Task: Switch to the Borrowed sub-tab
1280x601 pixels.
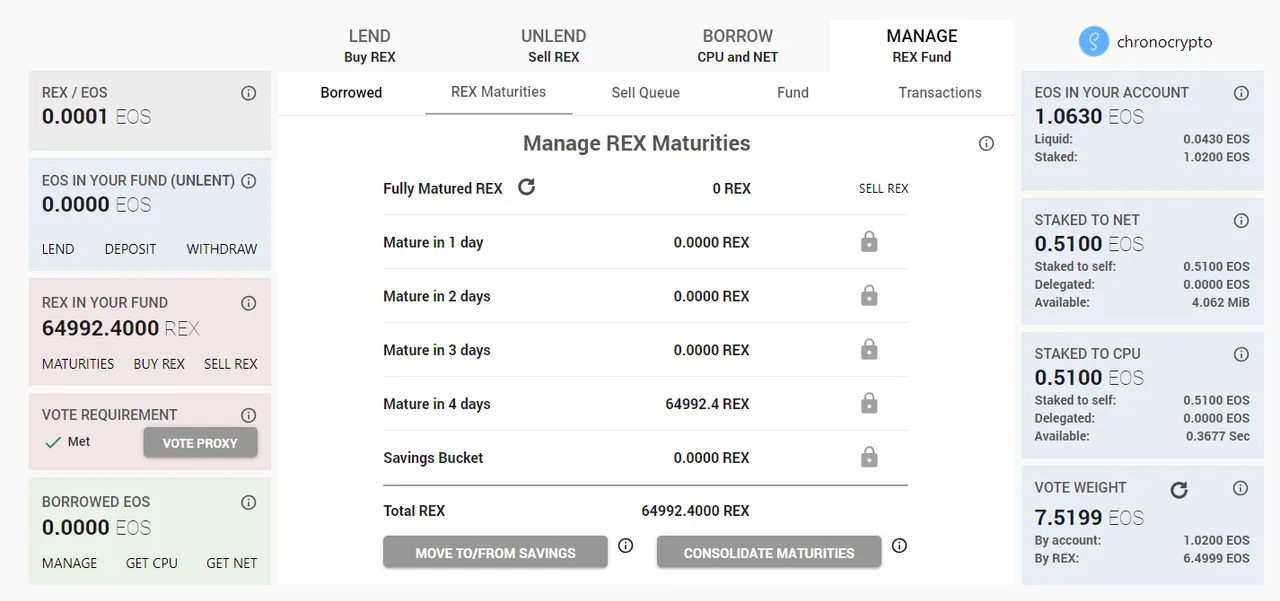Action: coord(351,93)
